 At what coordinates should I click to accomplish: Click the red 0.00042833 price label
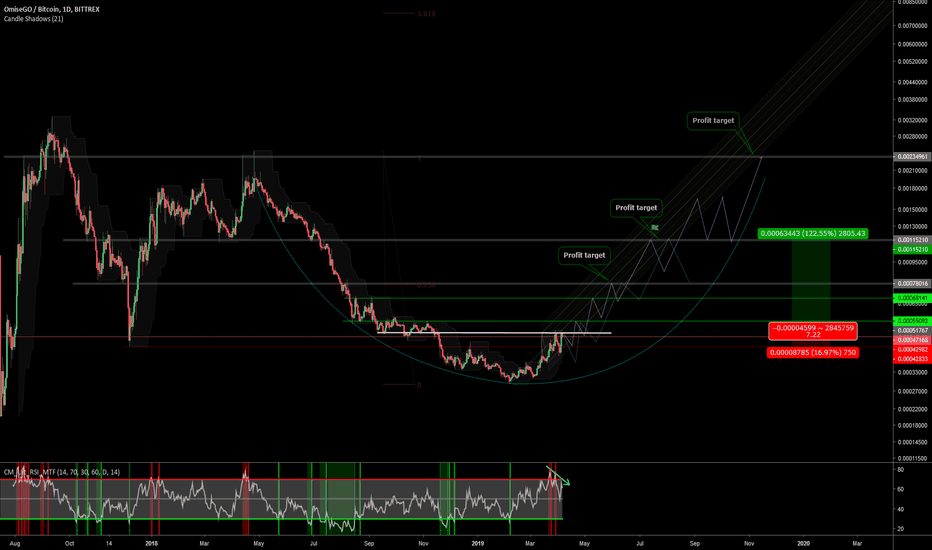click(912, 359)
